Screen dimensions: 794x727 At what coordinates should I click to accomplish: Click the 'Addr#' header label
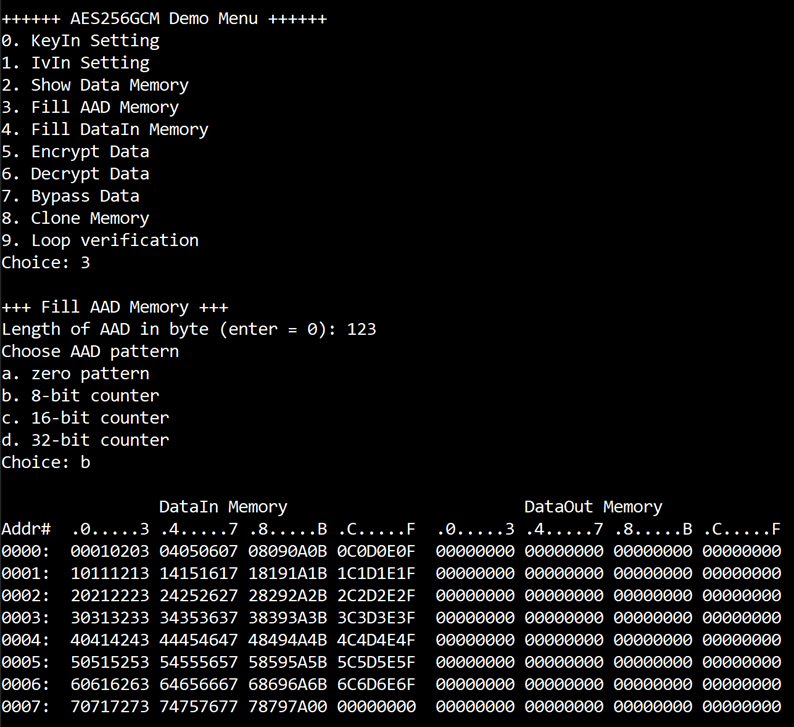tap(26, 530)
